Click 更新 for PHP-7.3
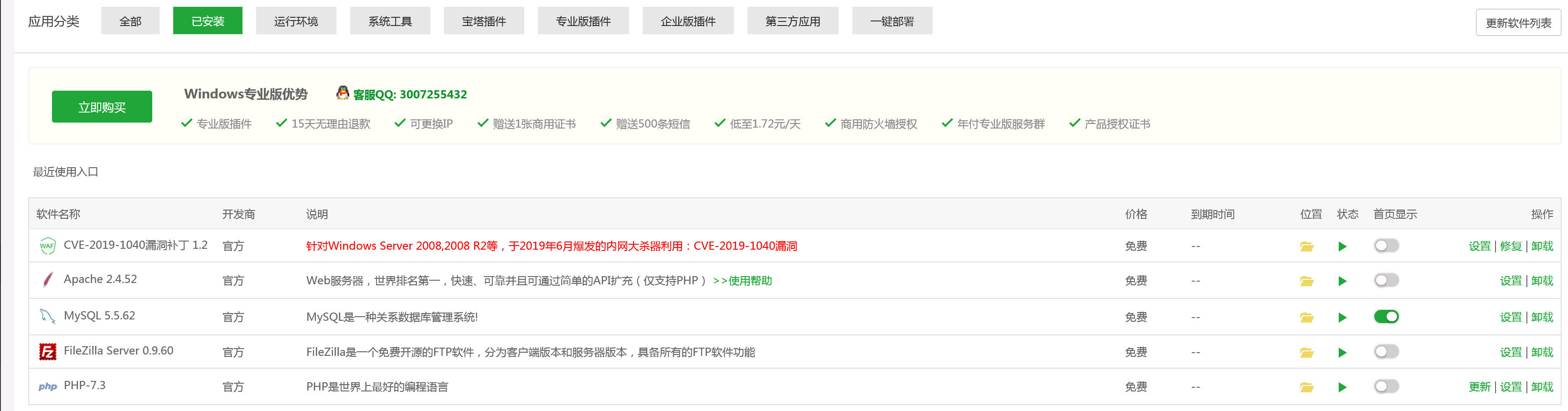1568x411 pixels. click(x=1479, y=387)
